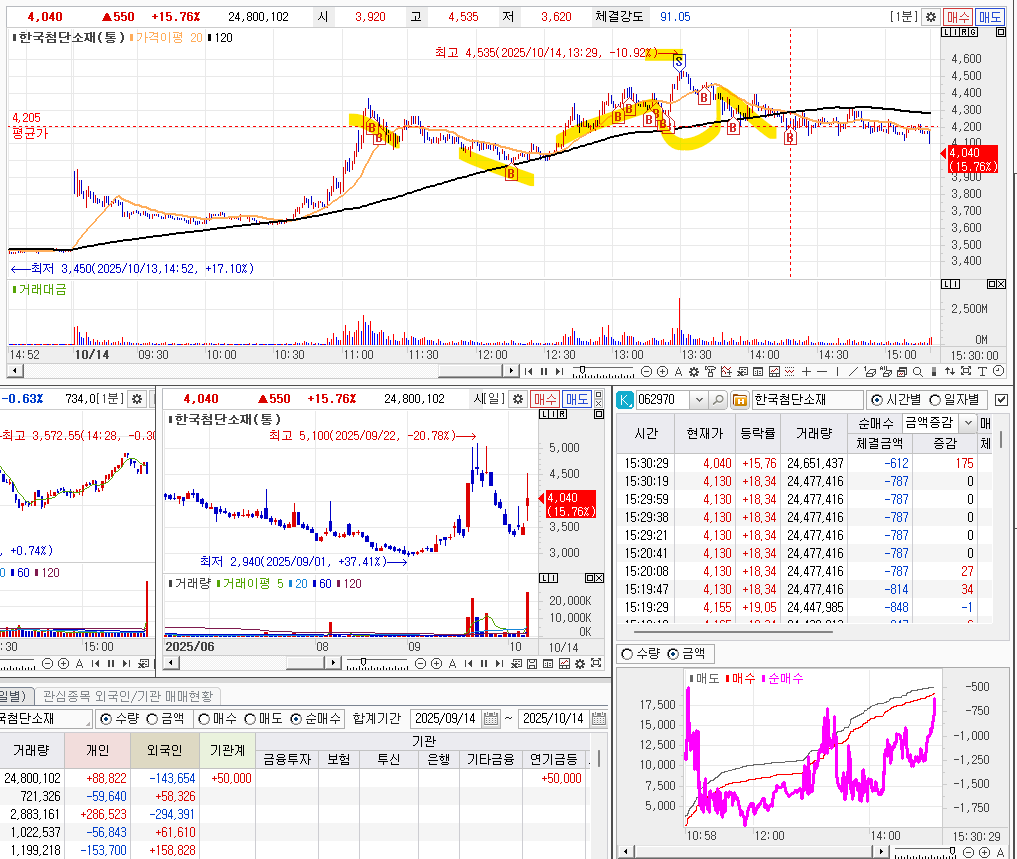Click the K logo icon beside stock code 062970

point(625,400)
